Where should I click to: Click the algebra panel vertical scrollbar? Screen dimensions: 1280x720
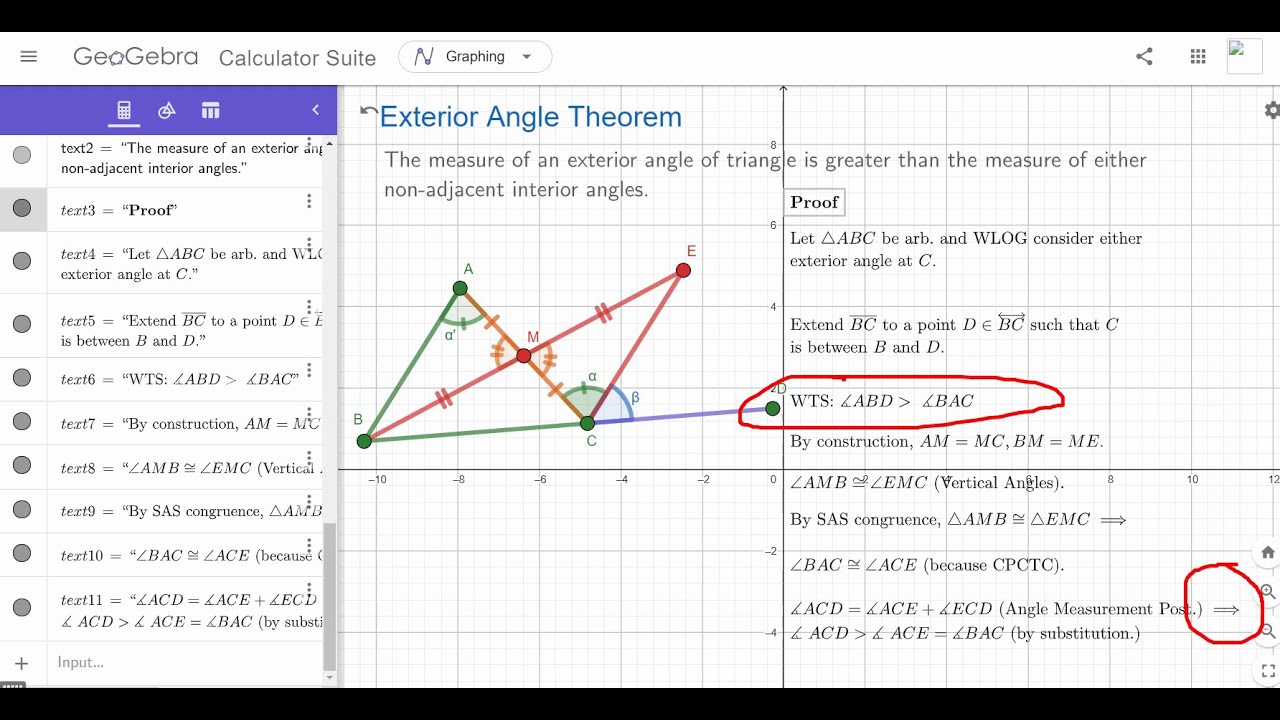pos(330,596)
